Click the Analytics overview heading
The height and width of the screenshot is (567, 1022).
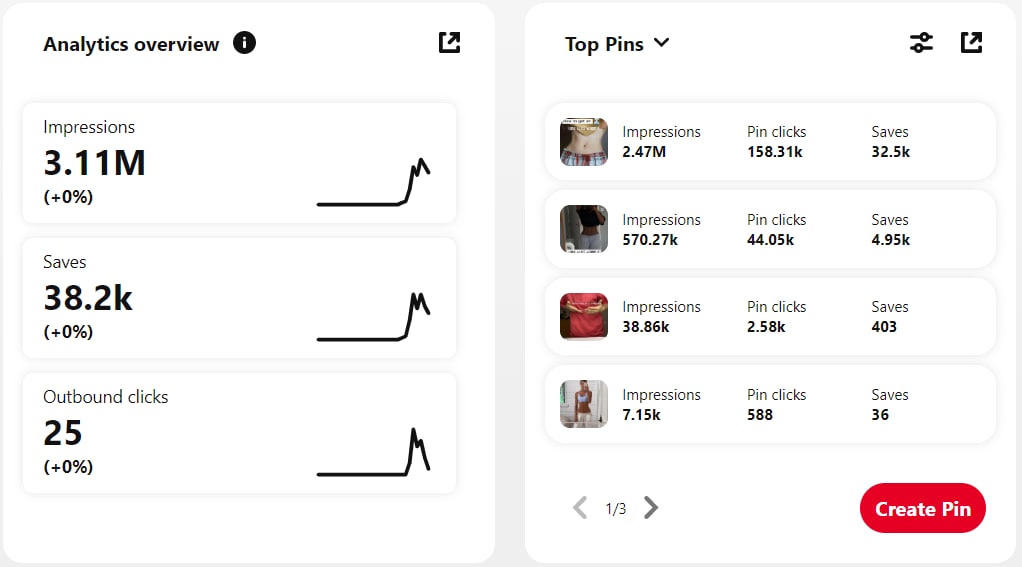(131, 44)
